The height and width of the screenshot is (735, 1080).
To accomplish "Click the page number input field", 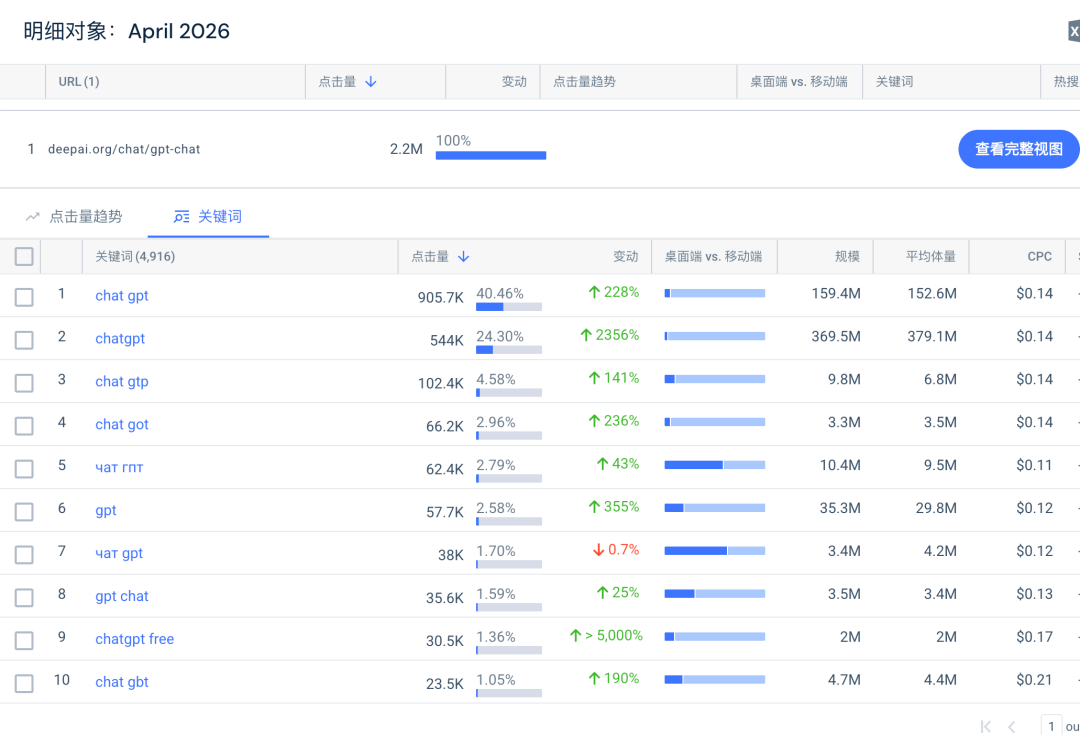I will coord(1051,726).
